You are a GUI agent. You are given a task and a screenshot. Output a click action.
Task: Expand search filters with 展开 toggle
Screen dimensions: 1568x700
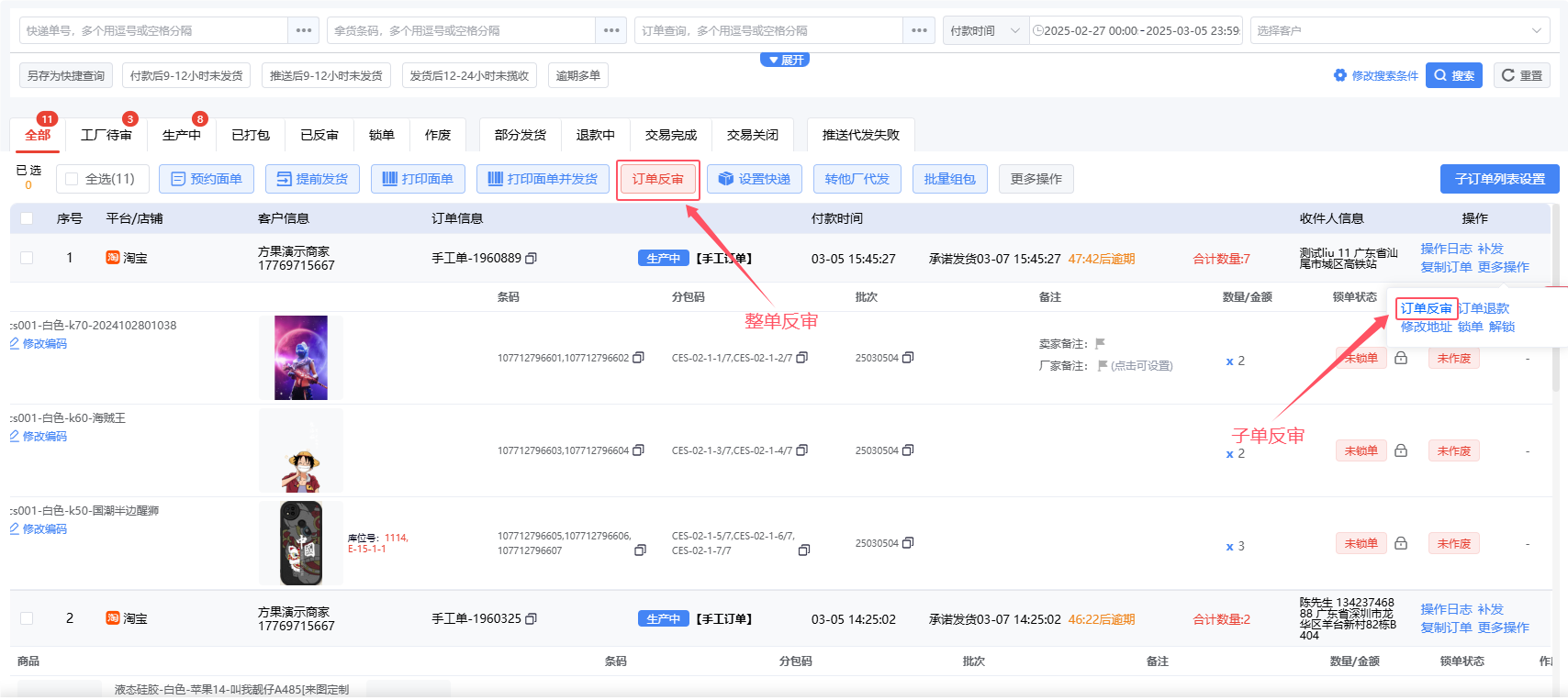(x=784, y=60)
